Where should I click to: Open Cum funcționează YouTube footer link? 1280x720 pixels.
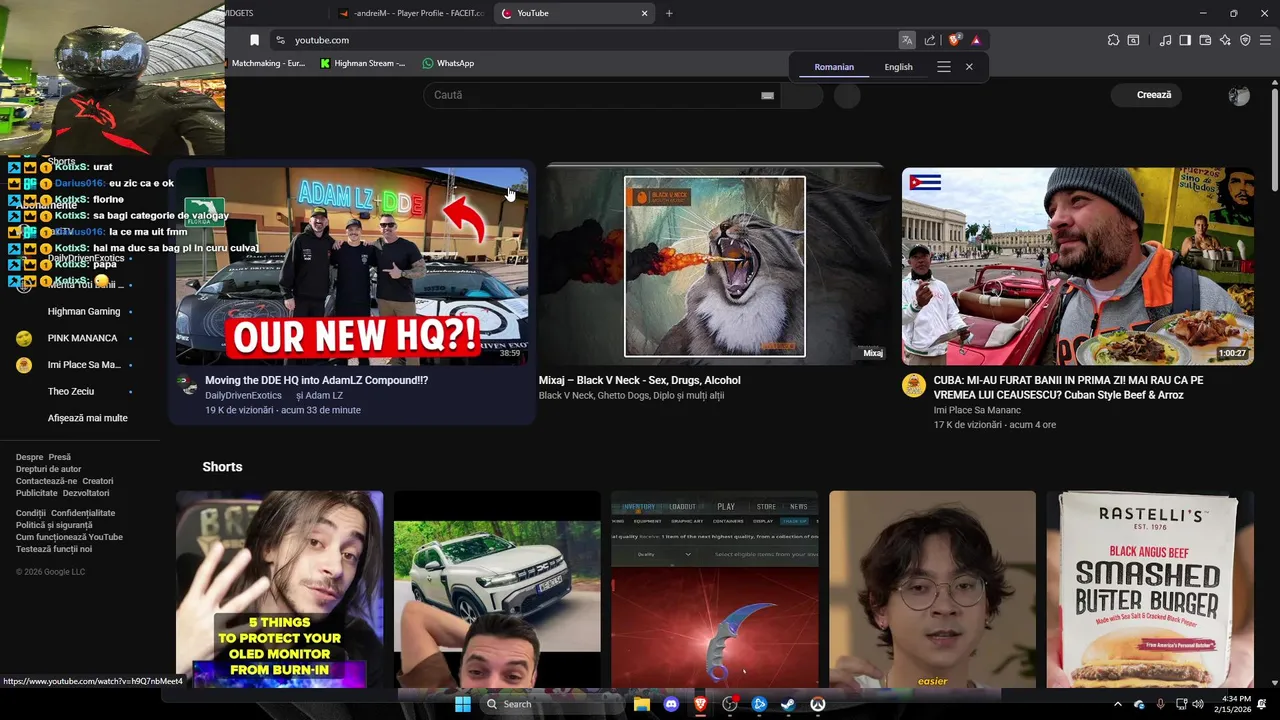tap(69, 537)
